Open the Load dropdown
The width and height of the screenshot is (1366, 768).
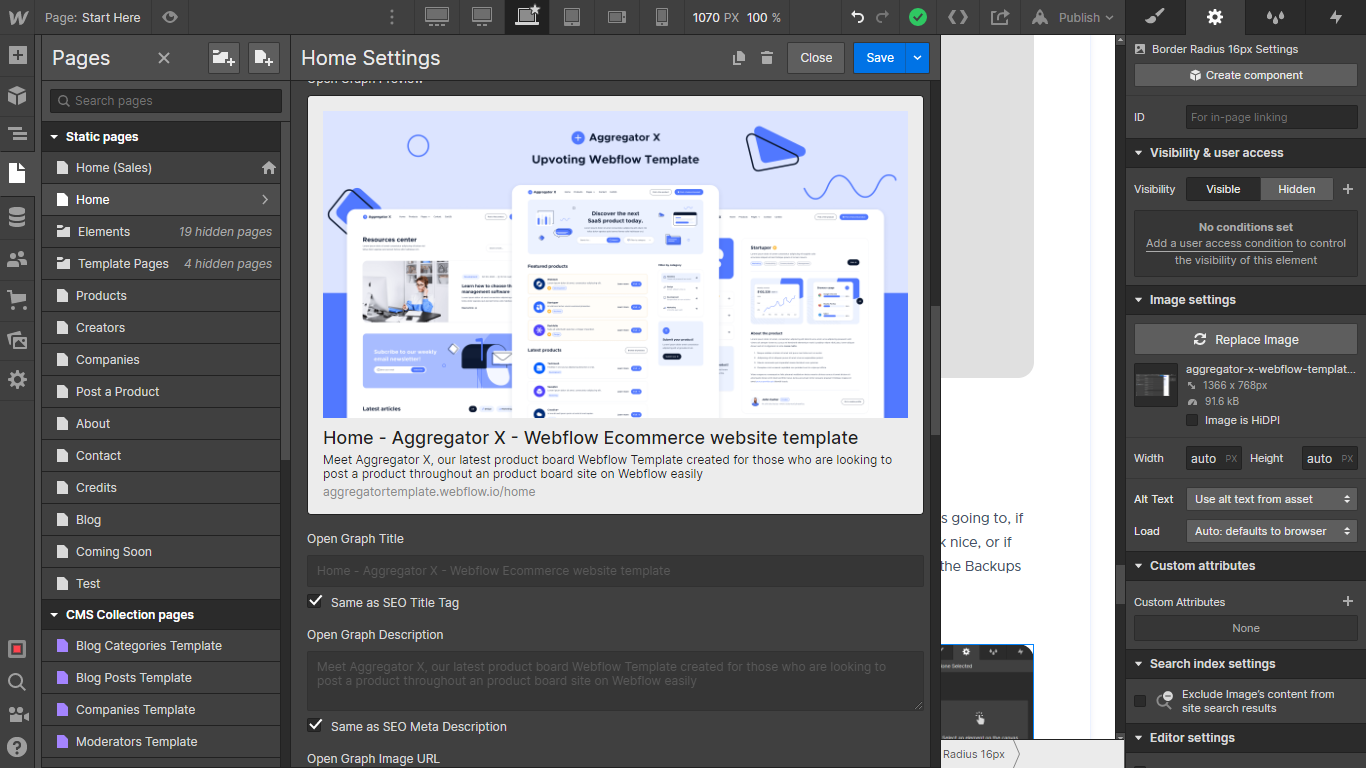pyautogui.click(x=1272, y=531)
